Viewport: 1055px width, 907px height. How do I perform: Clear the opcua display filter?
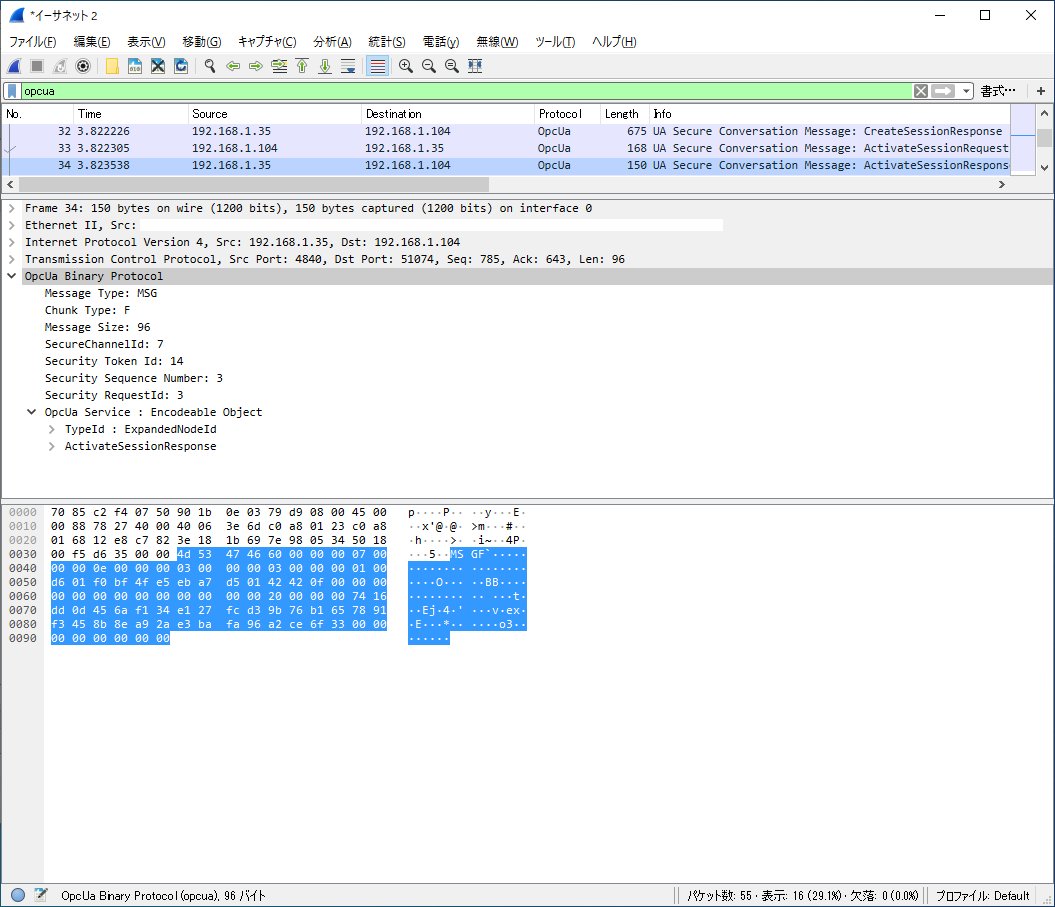click(x=920, y=91)
